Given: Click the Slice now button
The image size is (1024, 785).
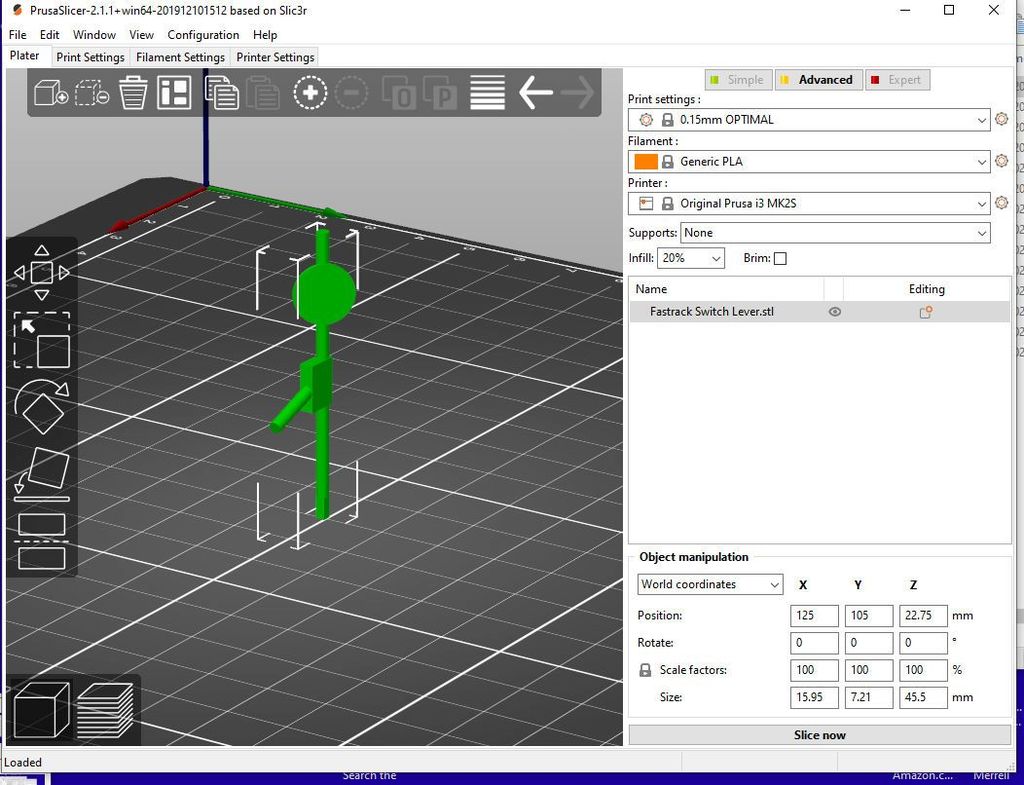Looking at the screenshot, I should tap(819, 735).
